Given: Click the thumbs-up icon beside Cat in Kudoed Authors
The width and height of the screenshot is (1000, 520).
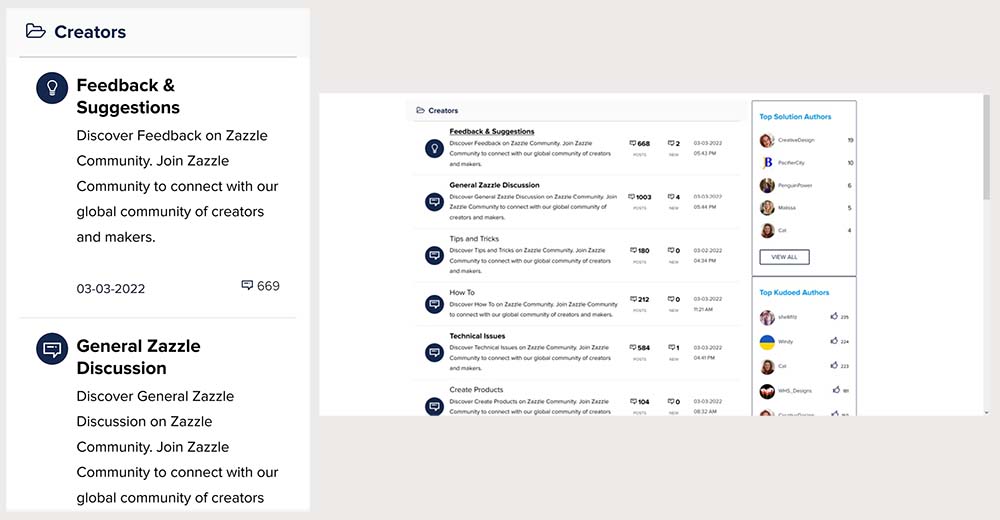Looking at the screenshot, I should click(x=834, y=365).
